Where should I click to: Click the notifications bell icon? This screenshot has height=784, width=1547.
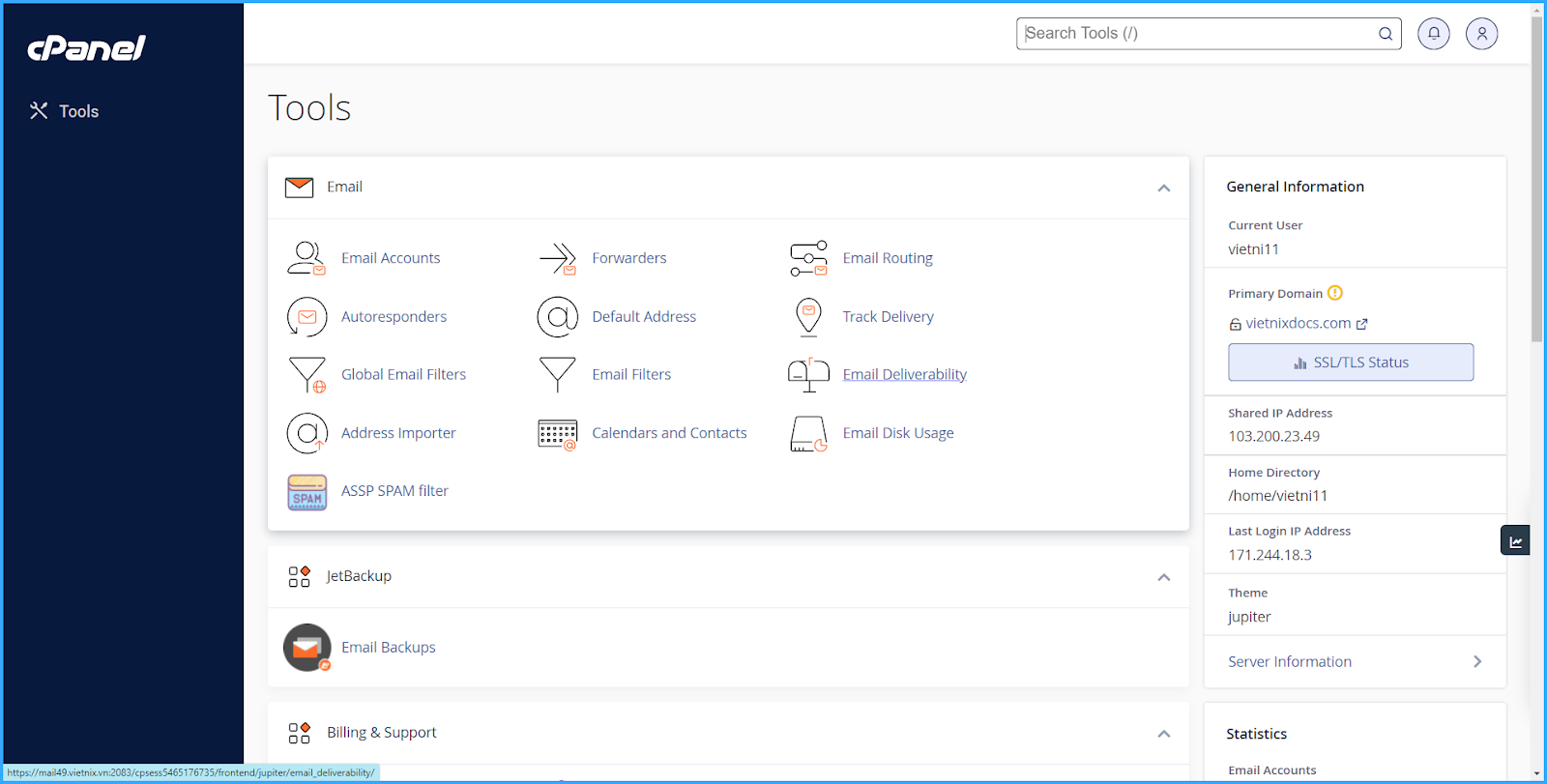pos(1434,34)
